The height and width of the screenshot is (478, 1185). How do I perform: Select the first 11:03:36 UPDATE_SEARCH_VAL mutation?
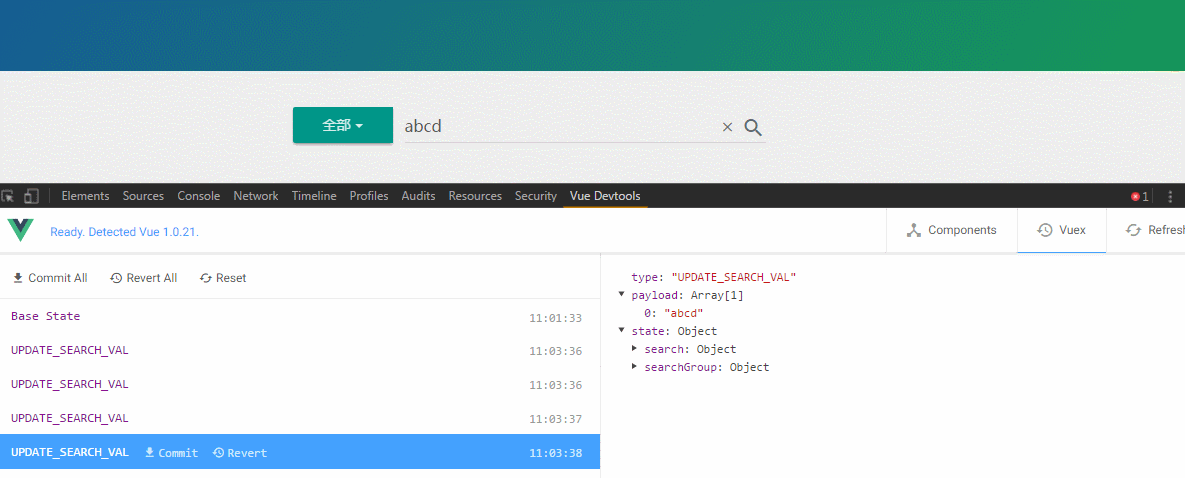click(x=300, y=350)
